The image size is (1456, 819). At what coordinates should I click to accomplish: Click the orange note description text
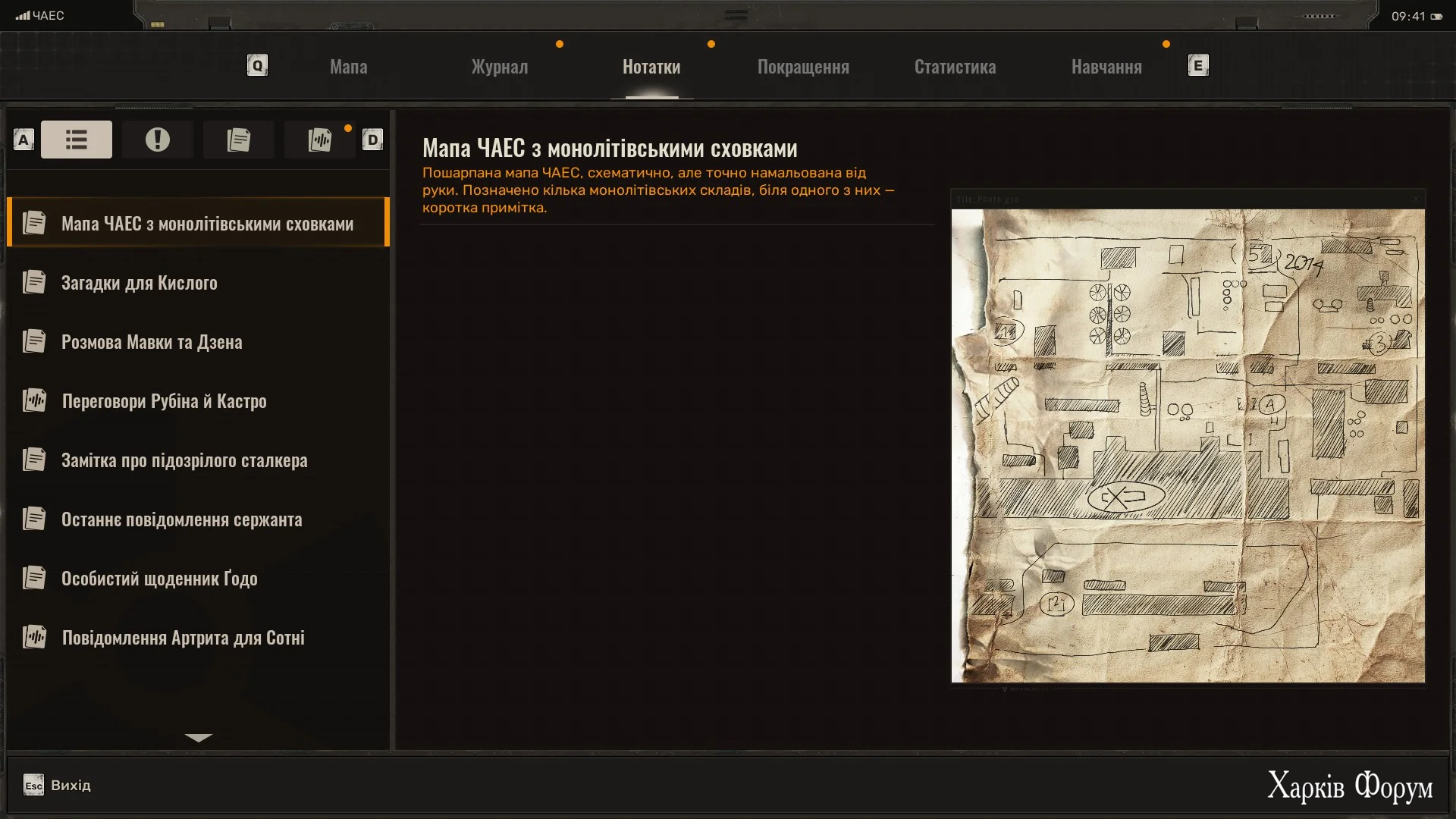[658, 190]
